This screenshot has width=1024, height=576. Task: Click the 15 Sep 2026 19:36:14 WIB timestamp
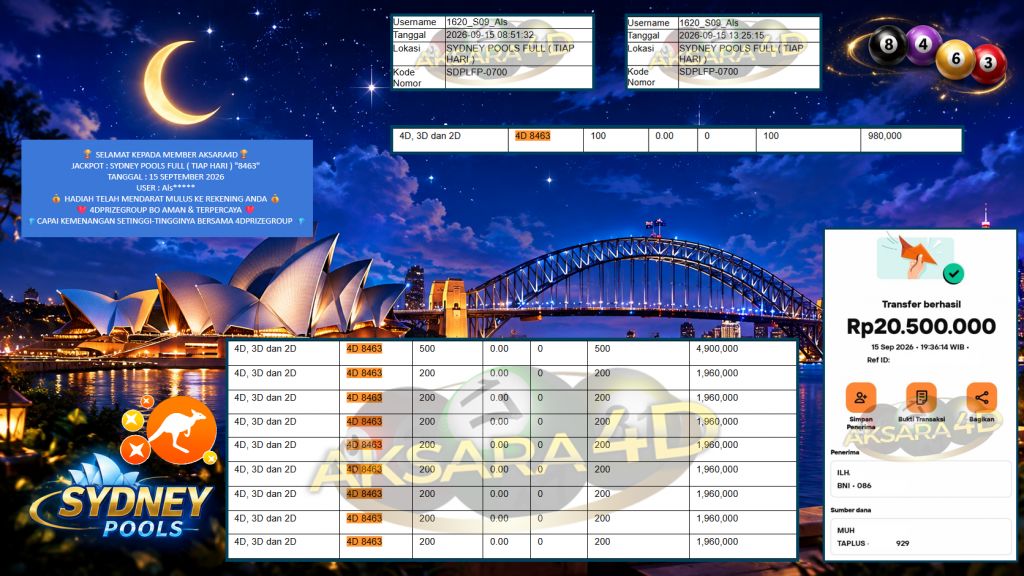[x=920, y=347]
